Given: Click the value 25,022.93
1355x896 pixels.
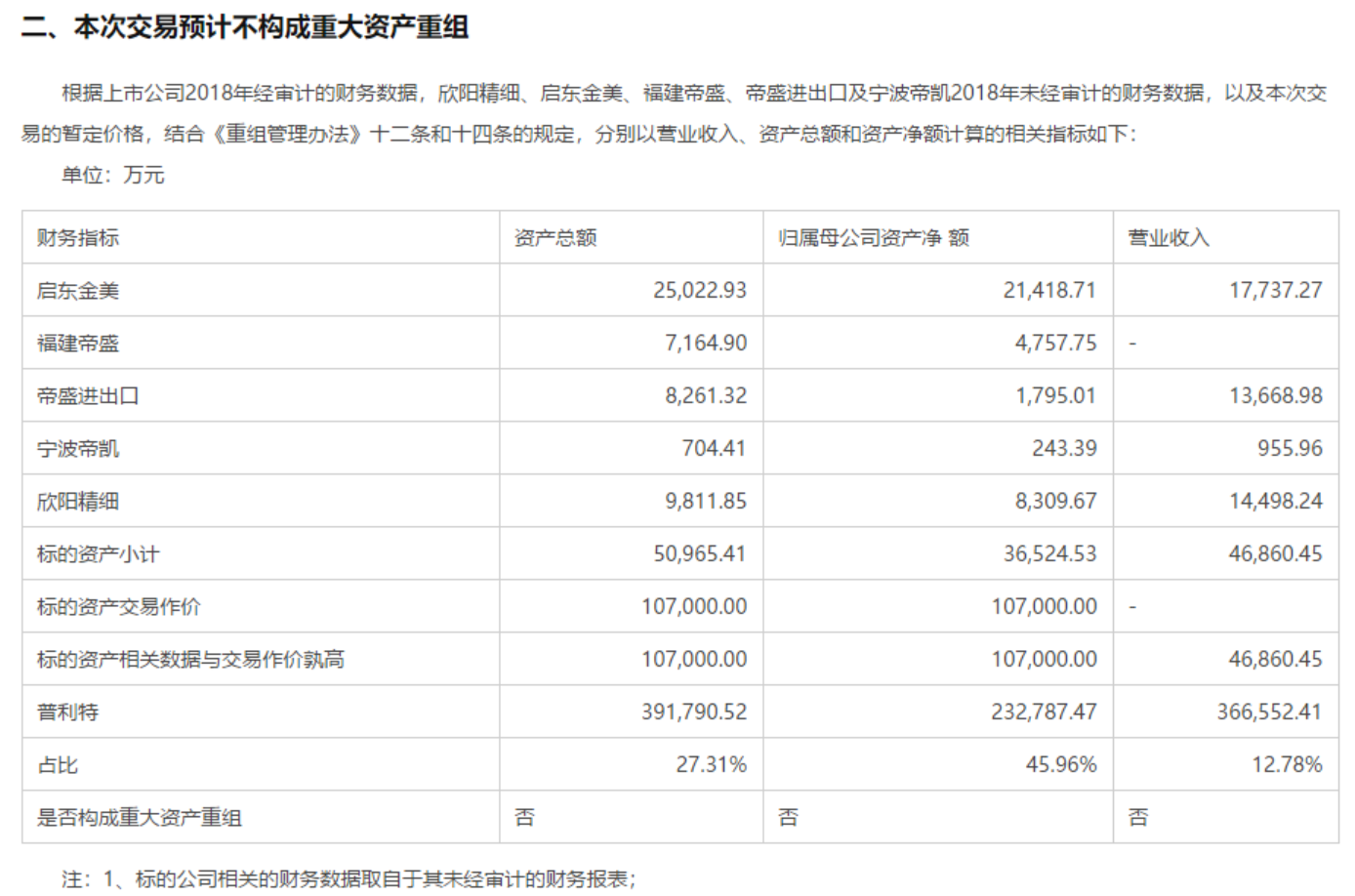Looking at the screenshot, I should coord(700,290).
